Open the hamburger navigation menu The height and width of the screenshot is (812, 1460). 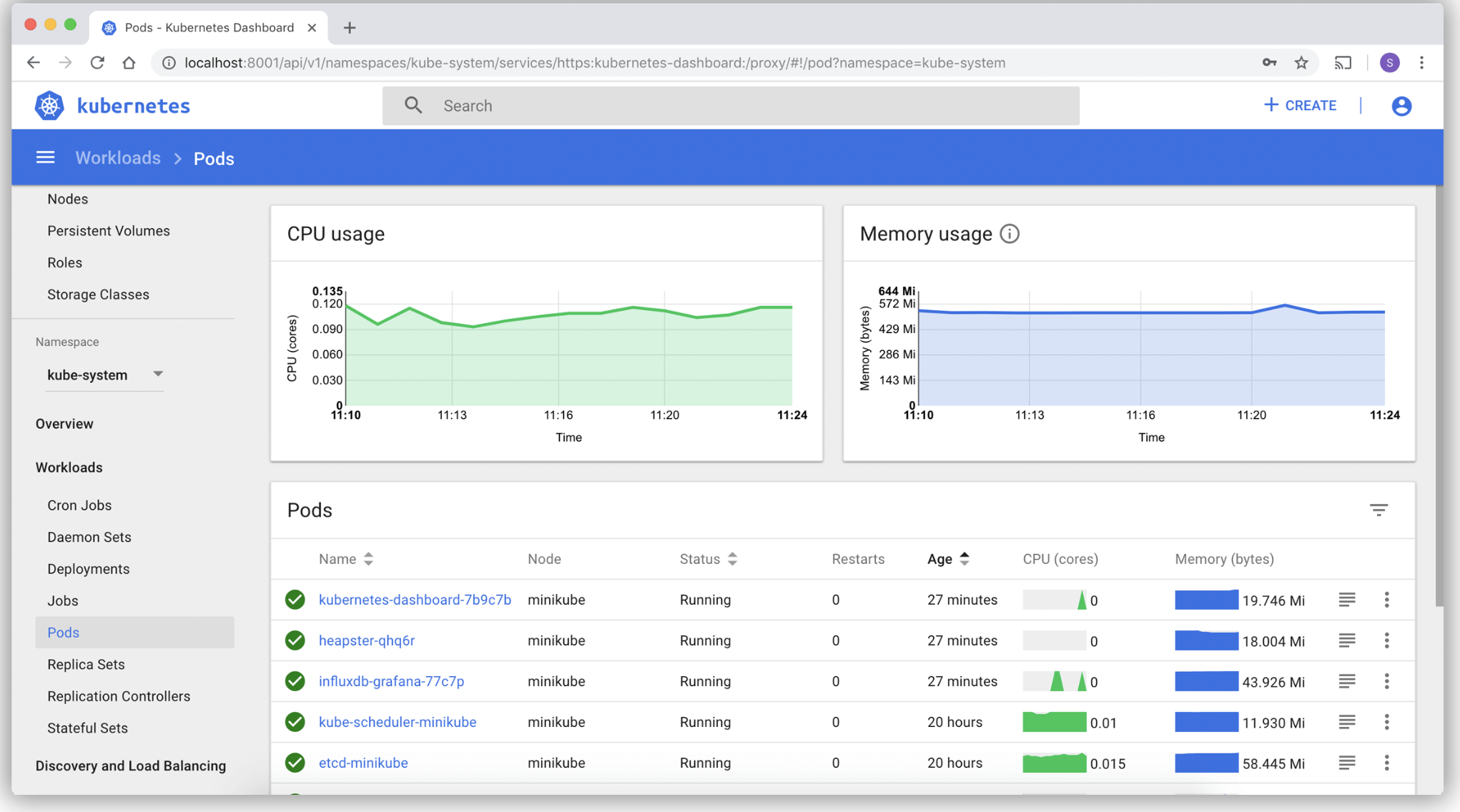pyautogui.click(x=45, y=158)
